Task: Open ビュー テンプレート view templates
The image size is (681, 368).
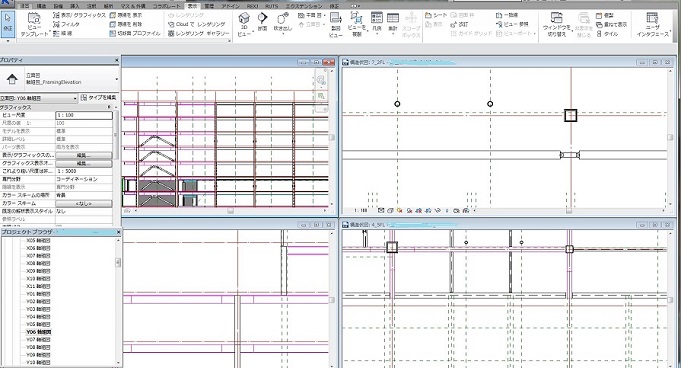Action: click(x=34, y=24)
